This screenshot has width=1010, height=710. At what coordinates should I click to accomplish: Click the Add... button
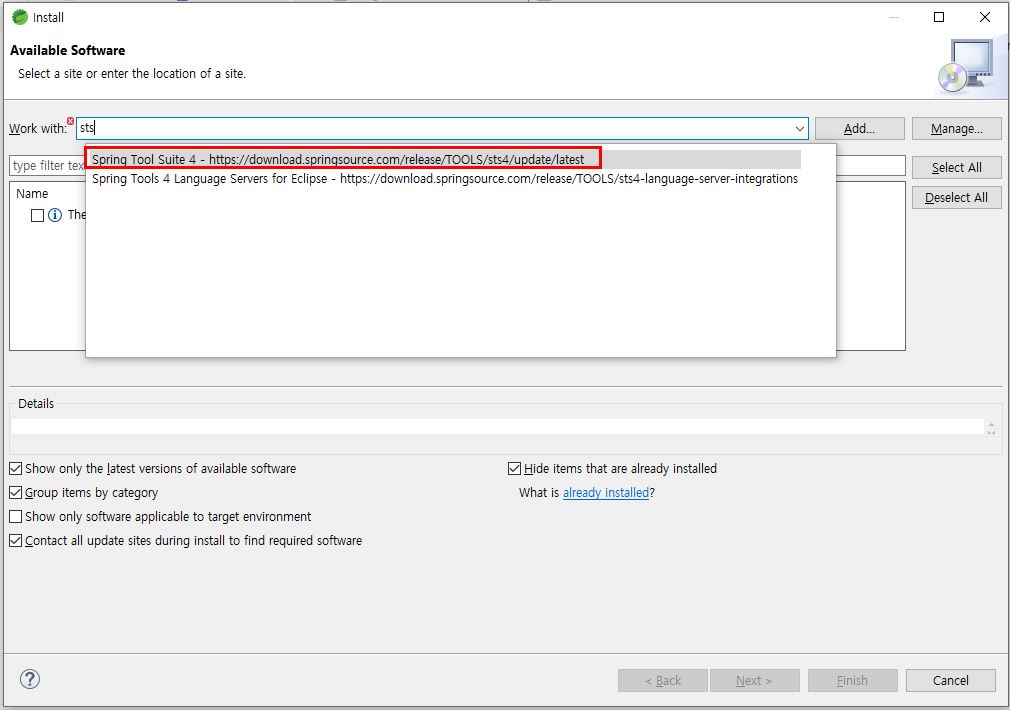click(859, 128)
